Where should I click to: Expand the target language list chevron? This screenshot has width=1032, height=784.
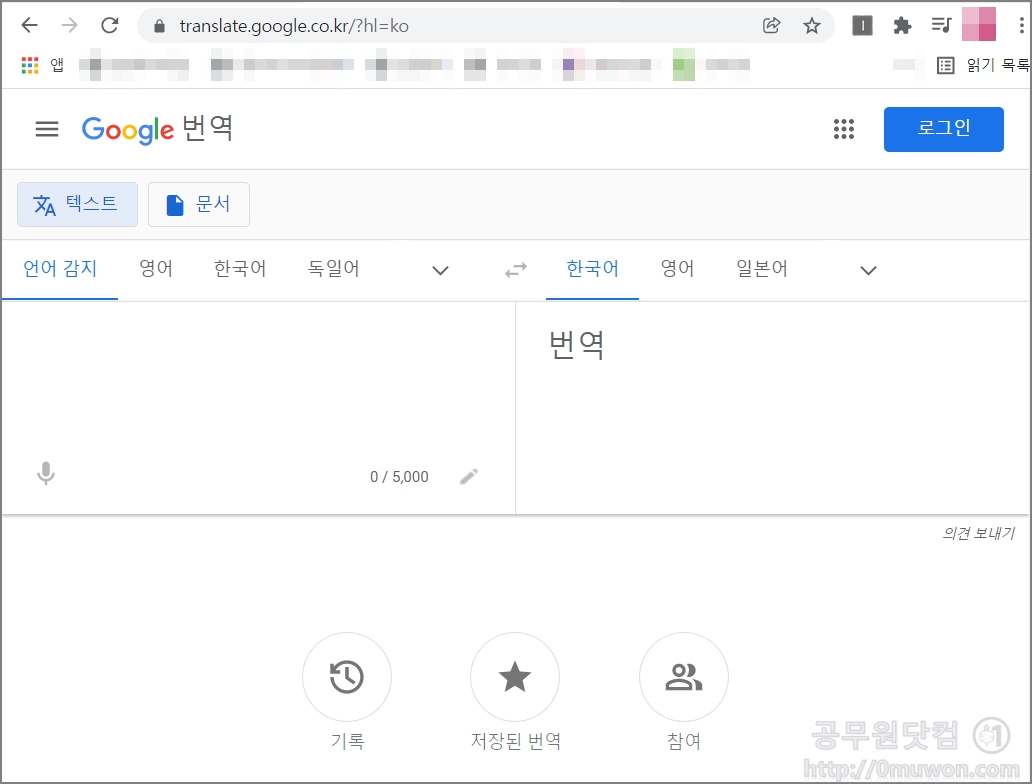(x=869, y=270)
